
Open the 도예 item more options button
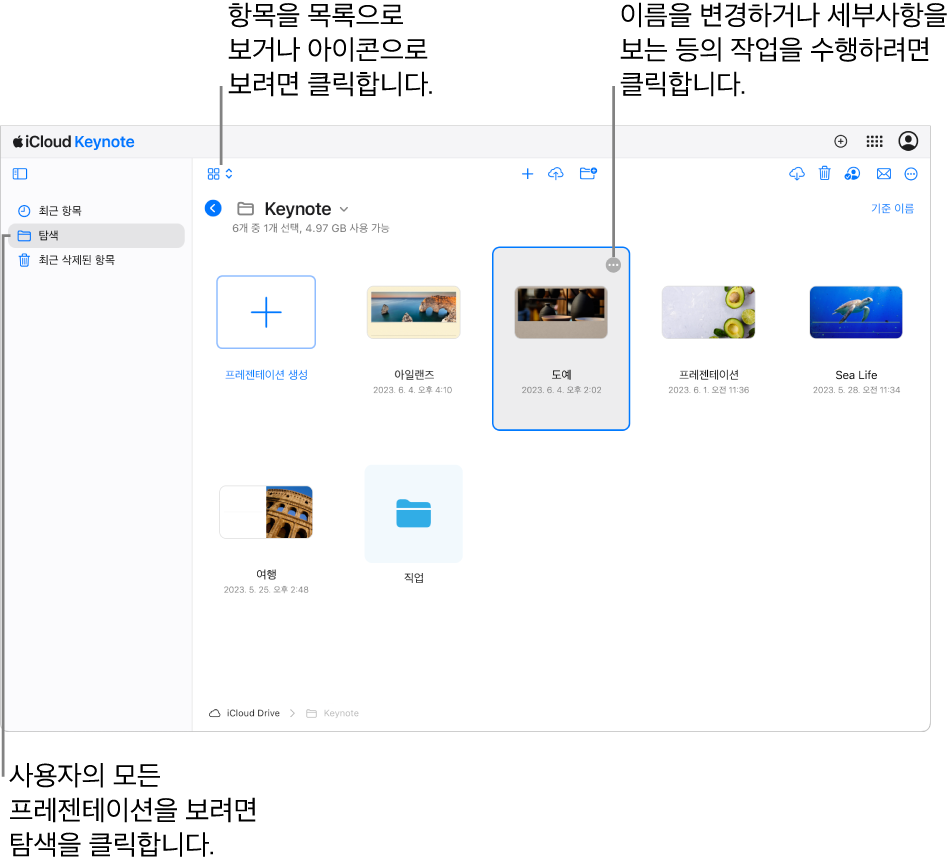pos(613,265)
